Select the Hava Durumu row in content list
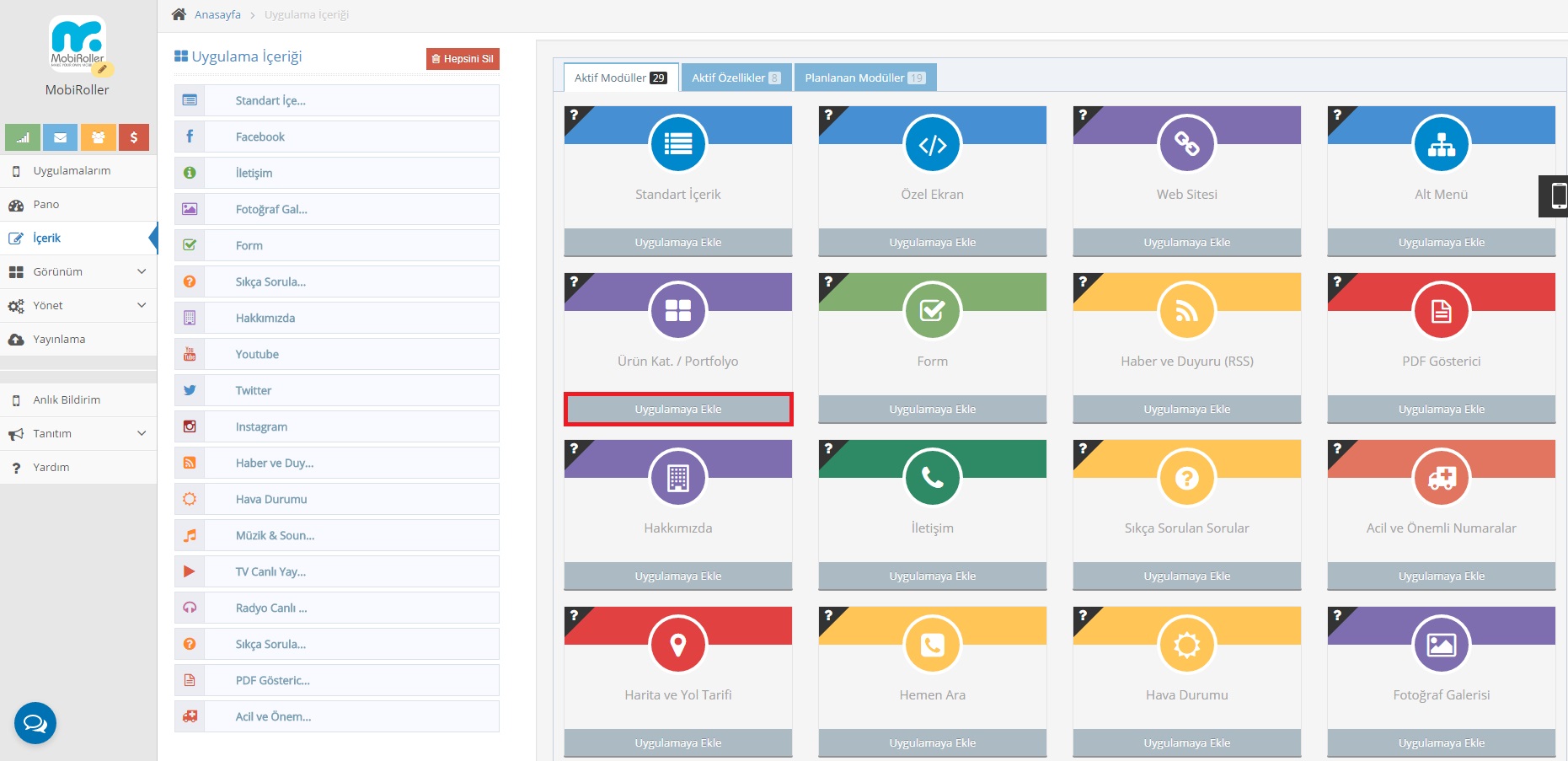 tap(337, 499)
